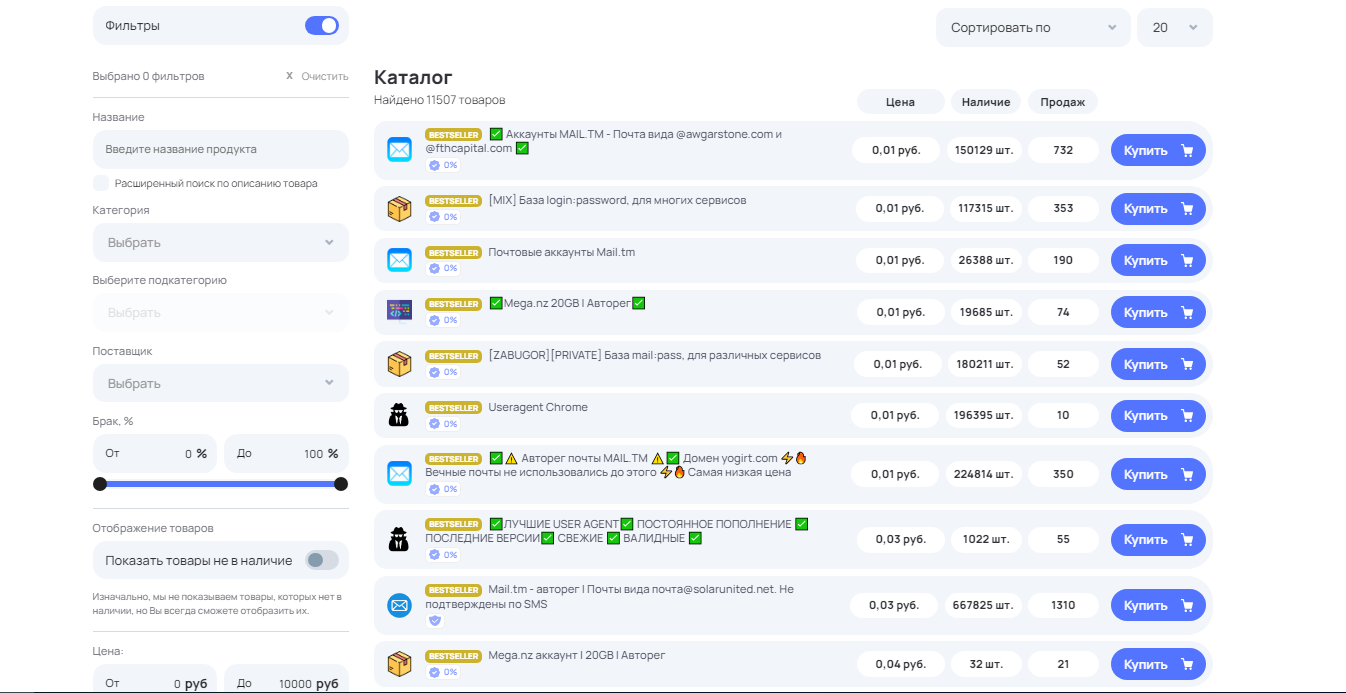The width and height of the screenshot is (1346, 693).
Task: Click the sales count 1310
Action: 1063,605
